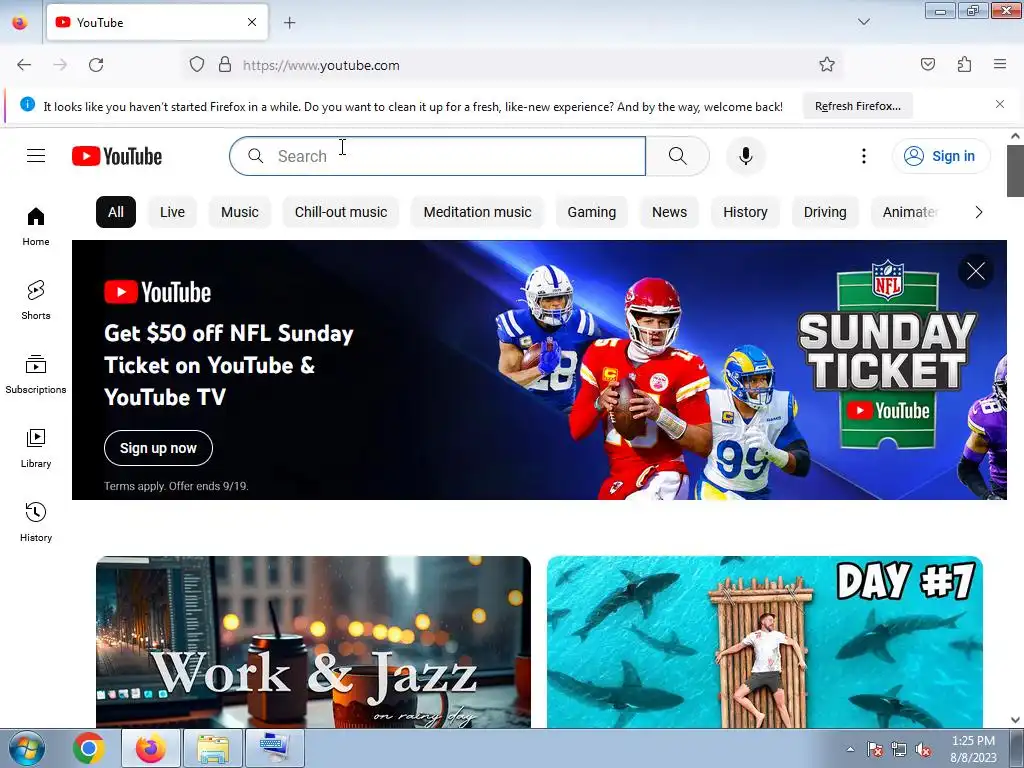The width and height of the screenshot is (1024, 768).
Task: Expand the list all tabs chevron
Action: click(863, 22)
